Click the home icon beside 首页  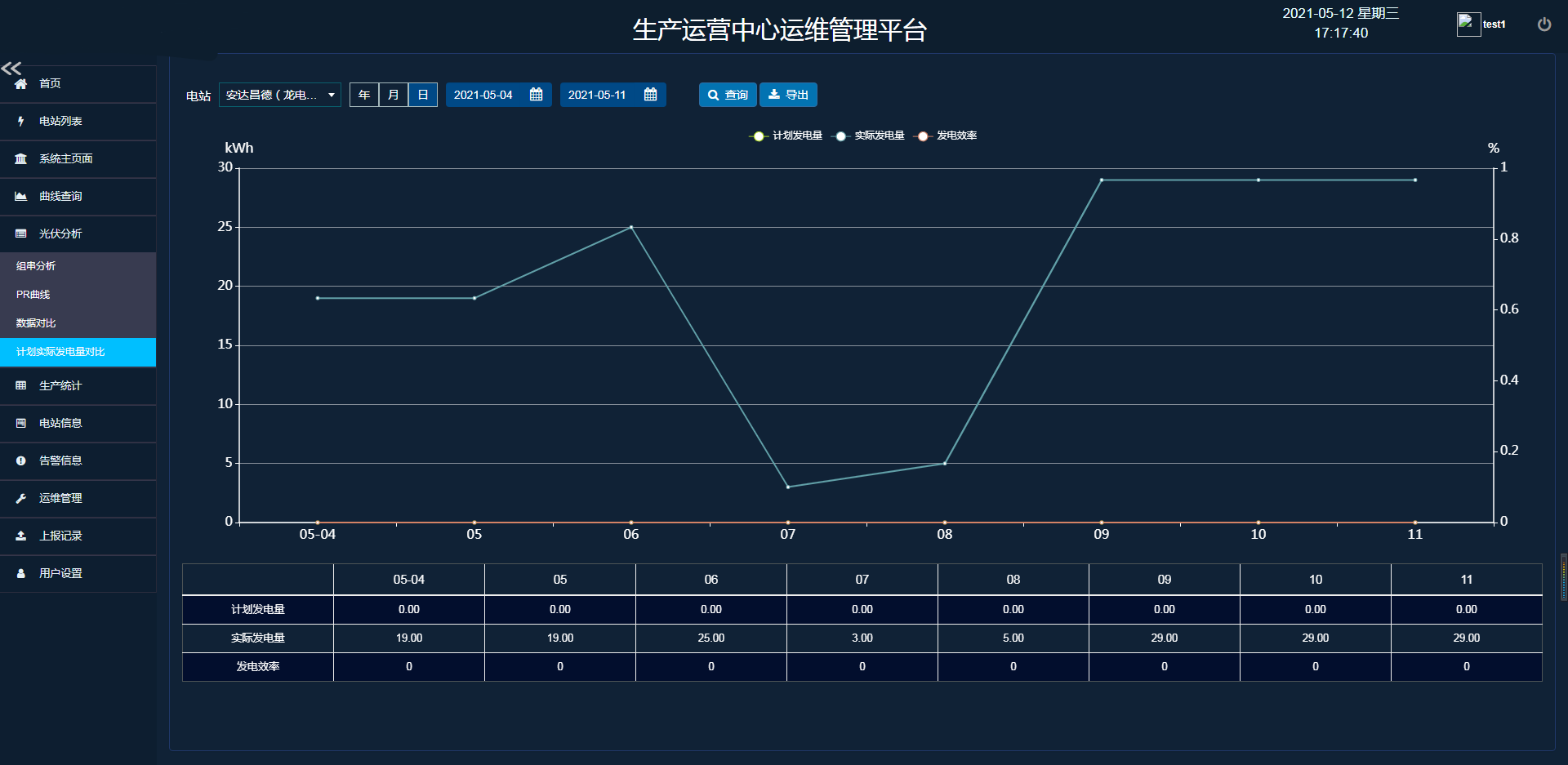21,84
